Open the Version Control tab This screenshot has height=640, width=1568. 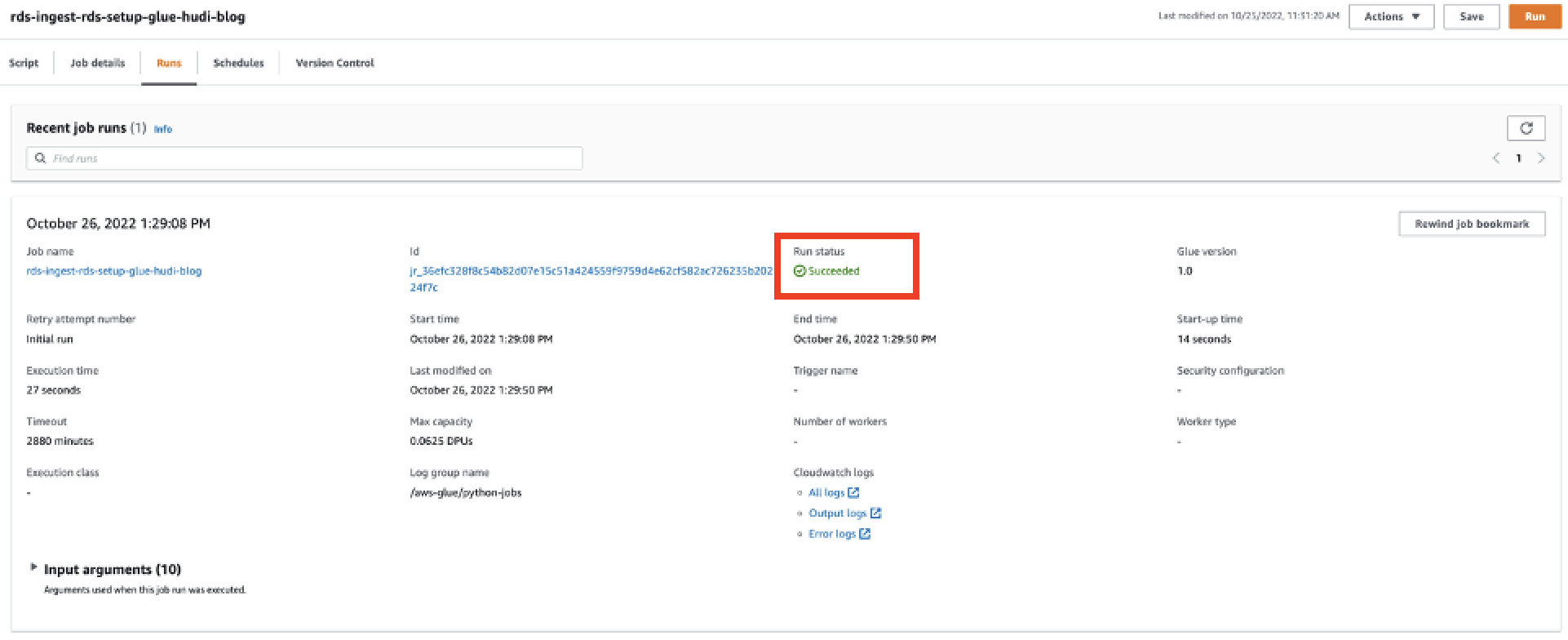click(334, 63)
